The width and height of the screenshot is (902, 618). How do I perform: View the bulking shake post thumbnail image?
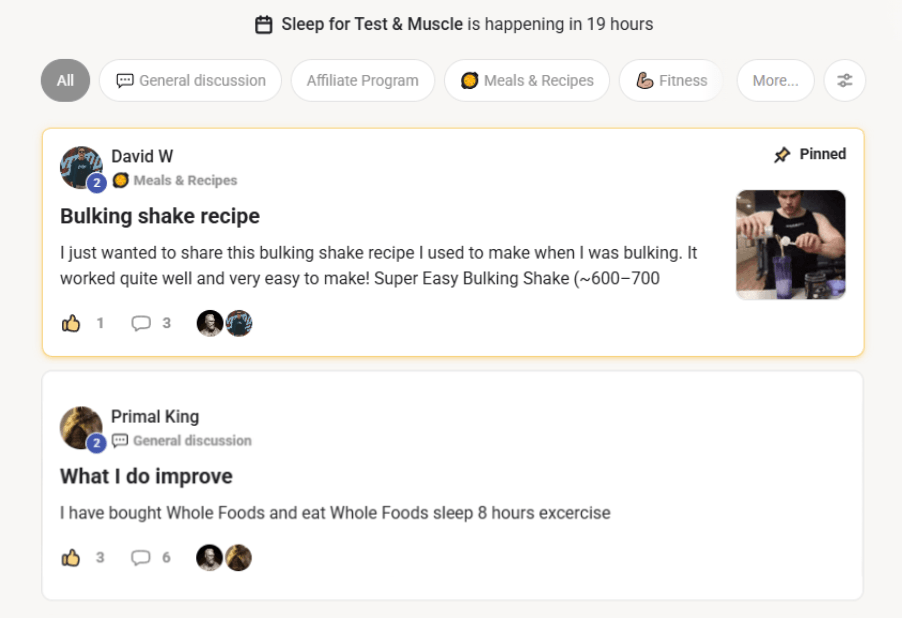(x=790, y=245)
